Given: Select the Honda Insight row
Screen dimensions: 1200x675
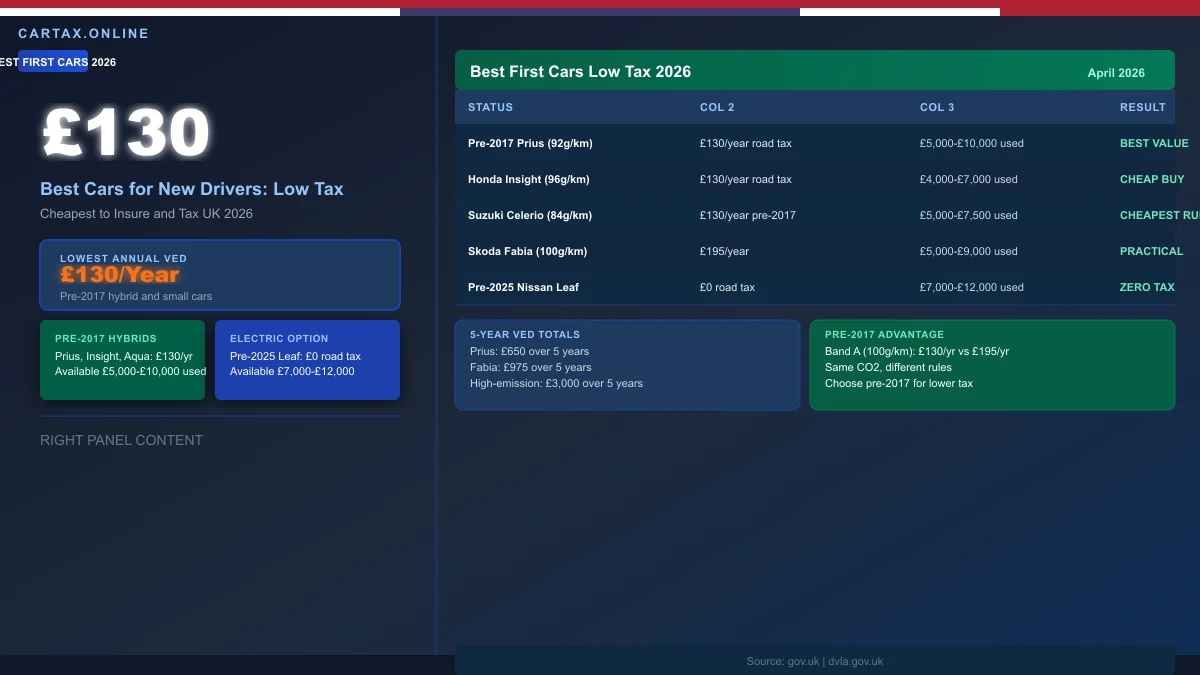Looking at the screenshot, I should pyautogui.click(x=700, y=179).
